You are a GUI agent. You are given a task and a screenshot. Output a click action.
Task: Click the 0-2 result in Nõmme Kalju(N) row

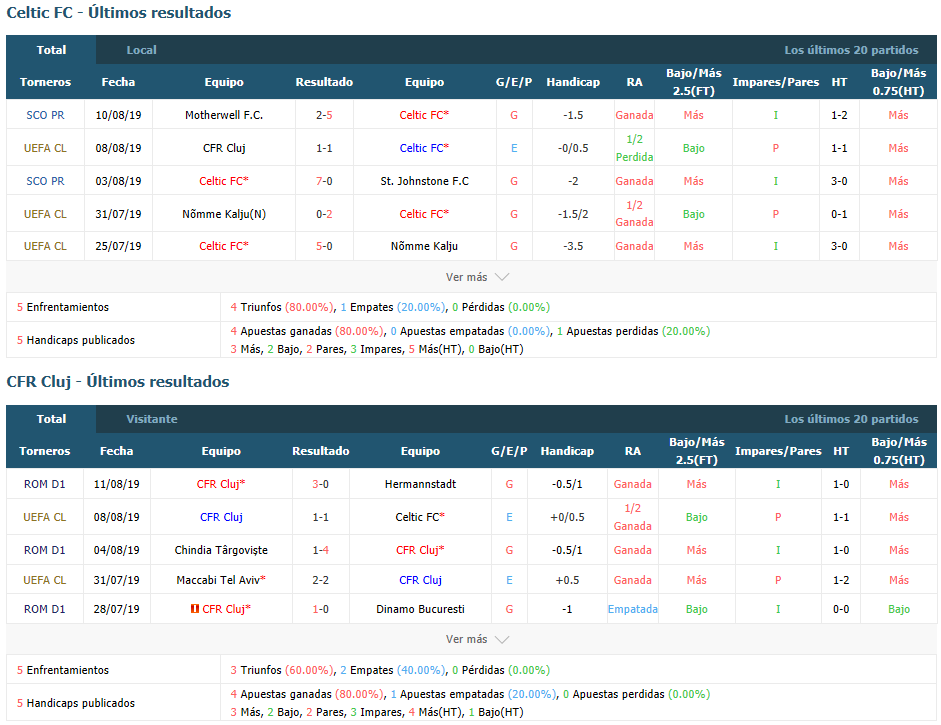324,214
